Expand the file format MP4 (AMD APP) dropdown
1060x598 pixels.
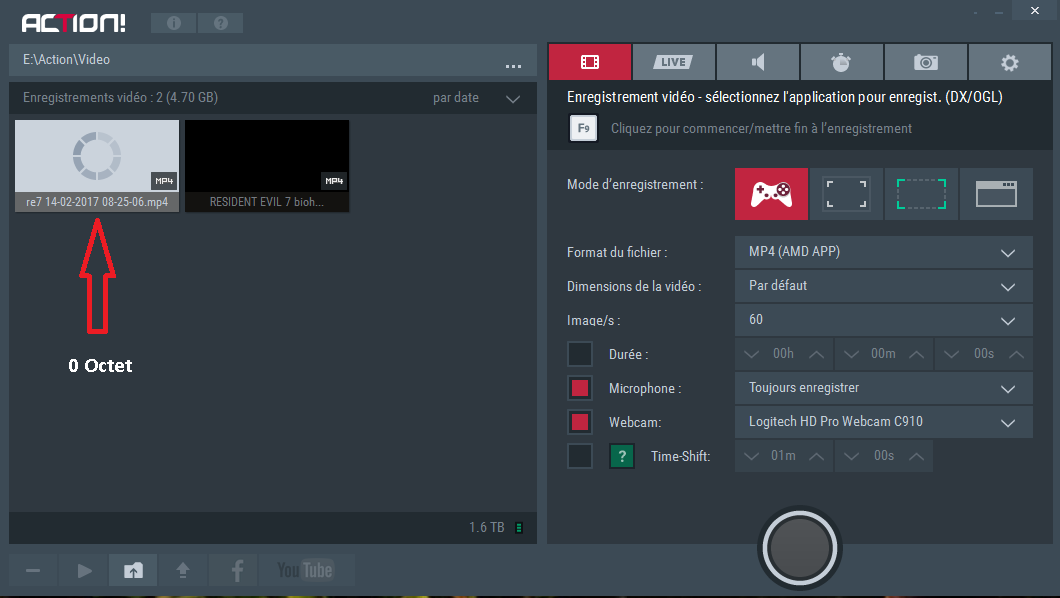[x=884, y=252]
